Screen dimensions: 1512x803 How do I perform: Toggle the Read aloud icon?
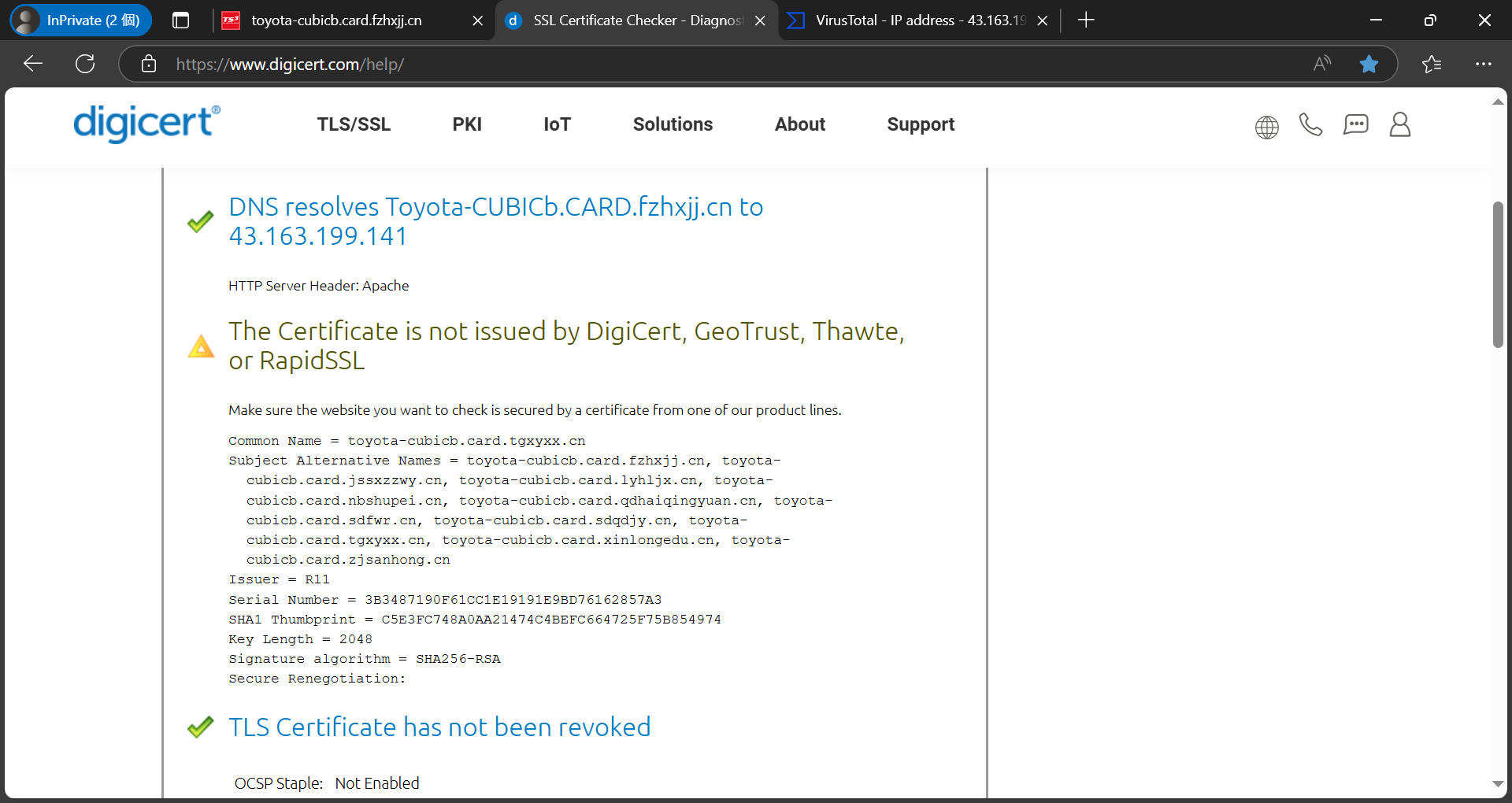point(1322,64)
